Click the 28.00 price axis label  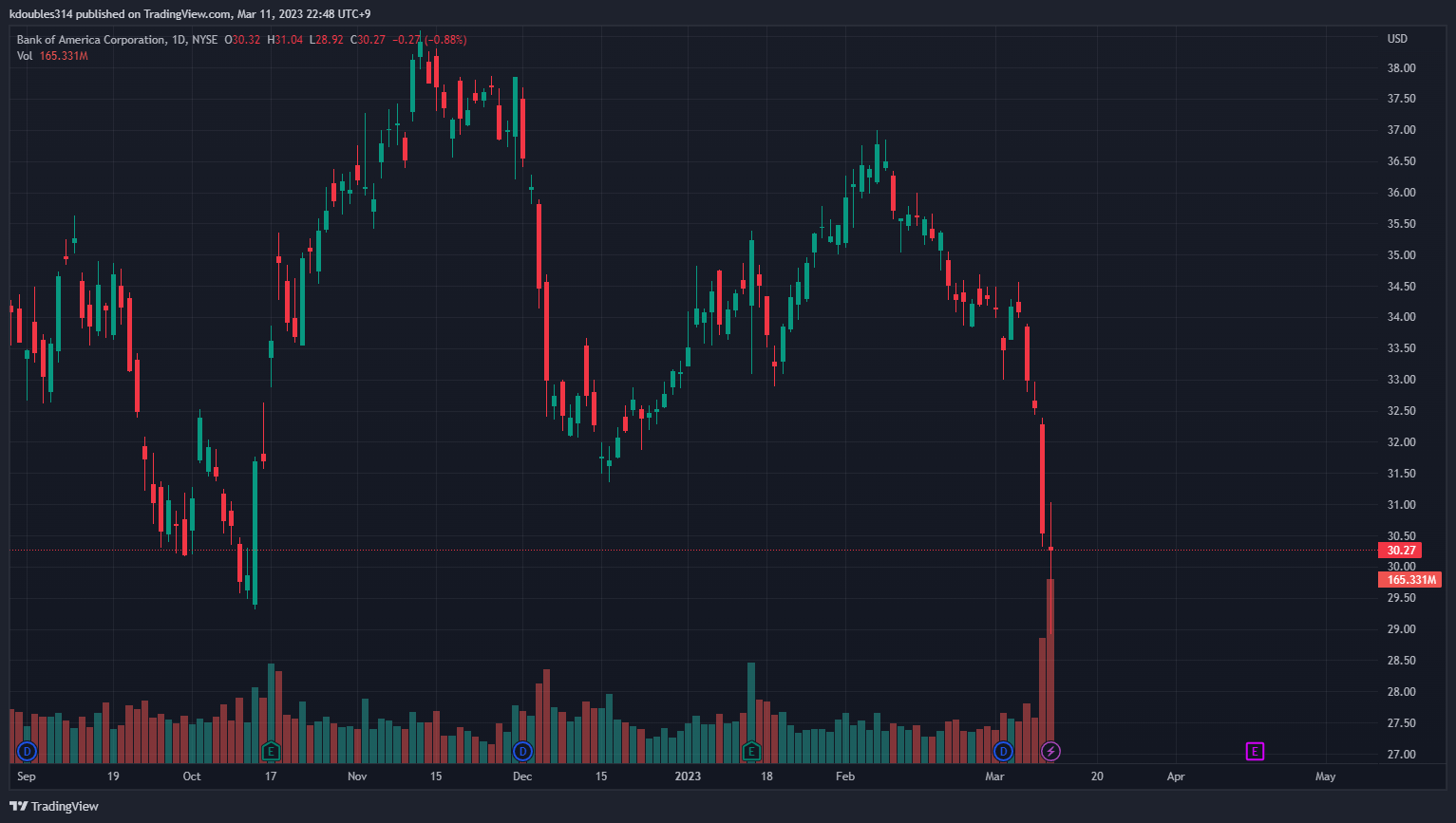point(1401,692)
